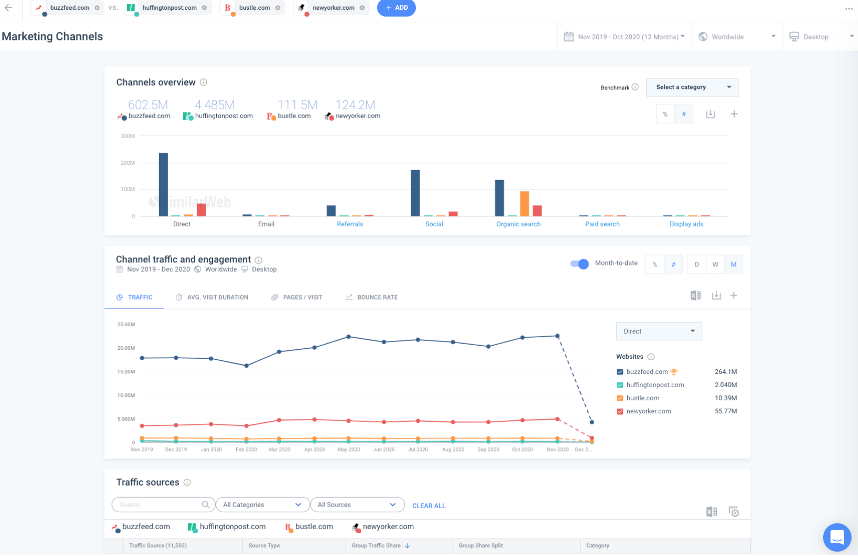Download the Channels overview chart
Viewport: 858px width, 556px height.
711,114
